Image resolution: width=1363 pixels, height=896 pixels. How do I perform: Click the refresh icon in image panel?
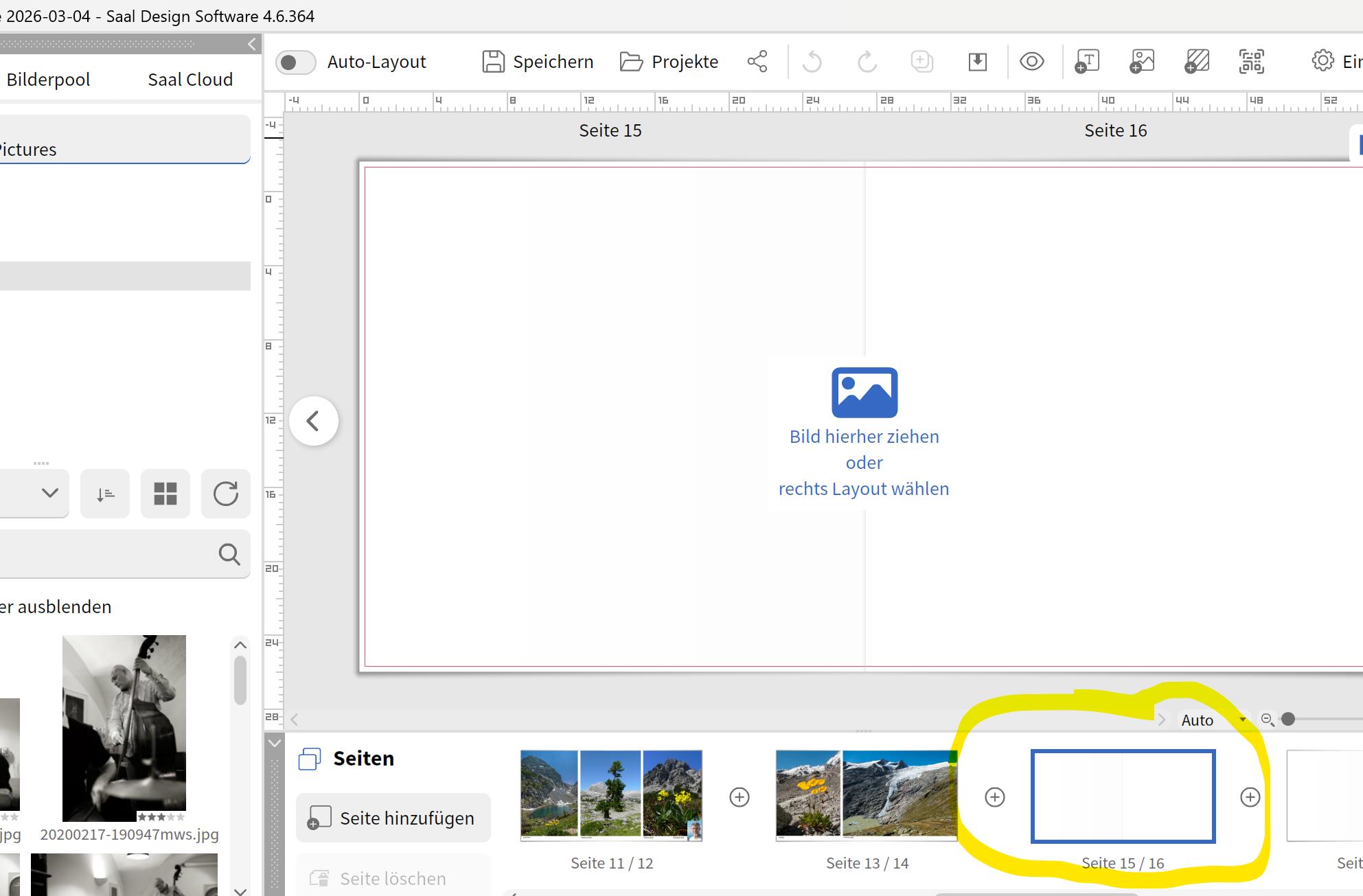pos(225,494)
